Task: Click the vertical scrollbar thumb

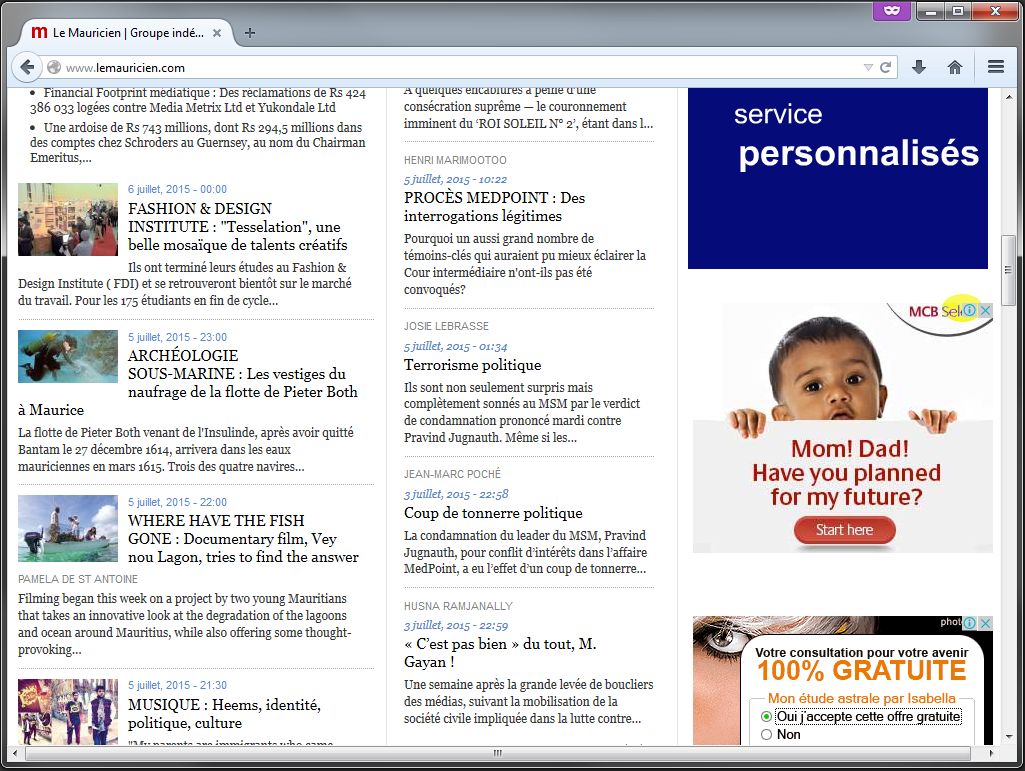Action: click(x=1009, y=269)
